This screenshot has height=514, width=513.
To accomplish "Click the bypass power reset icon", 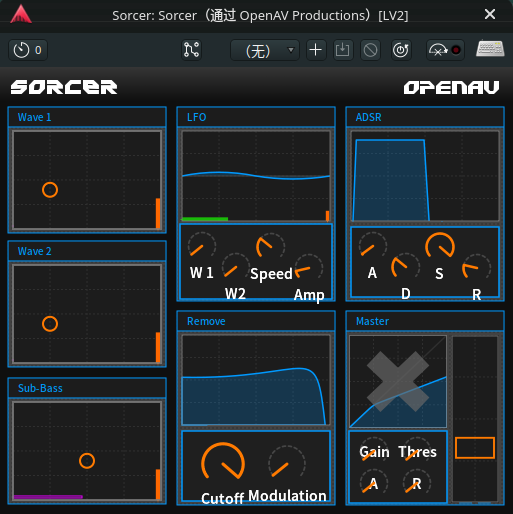I will 401,50.
